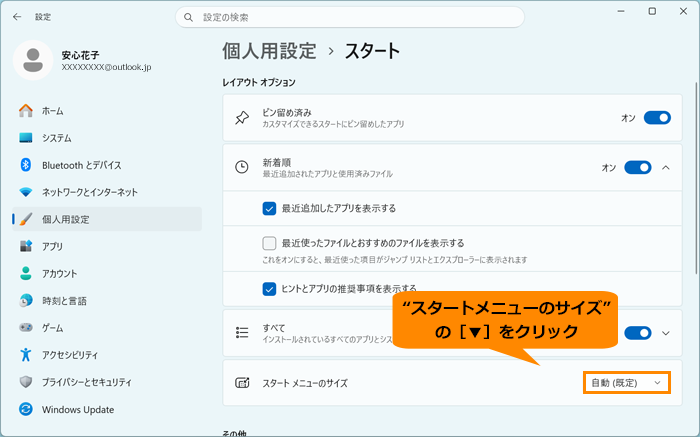Select プライバシーとセキュリティ
Image resolution: width=700 pixels, height=437 pixels.
107,382
